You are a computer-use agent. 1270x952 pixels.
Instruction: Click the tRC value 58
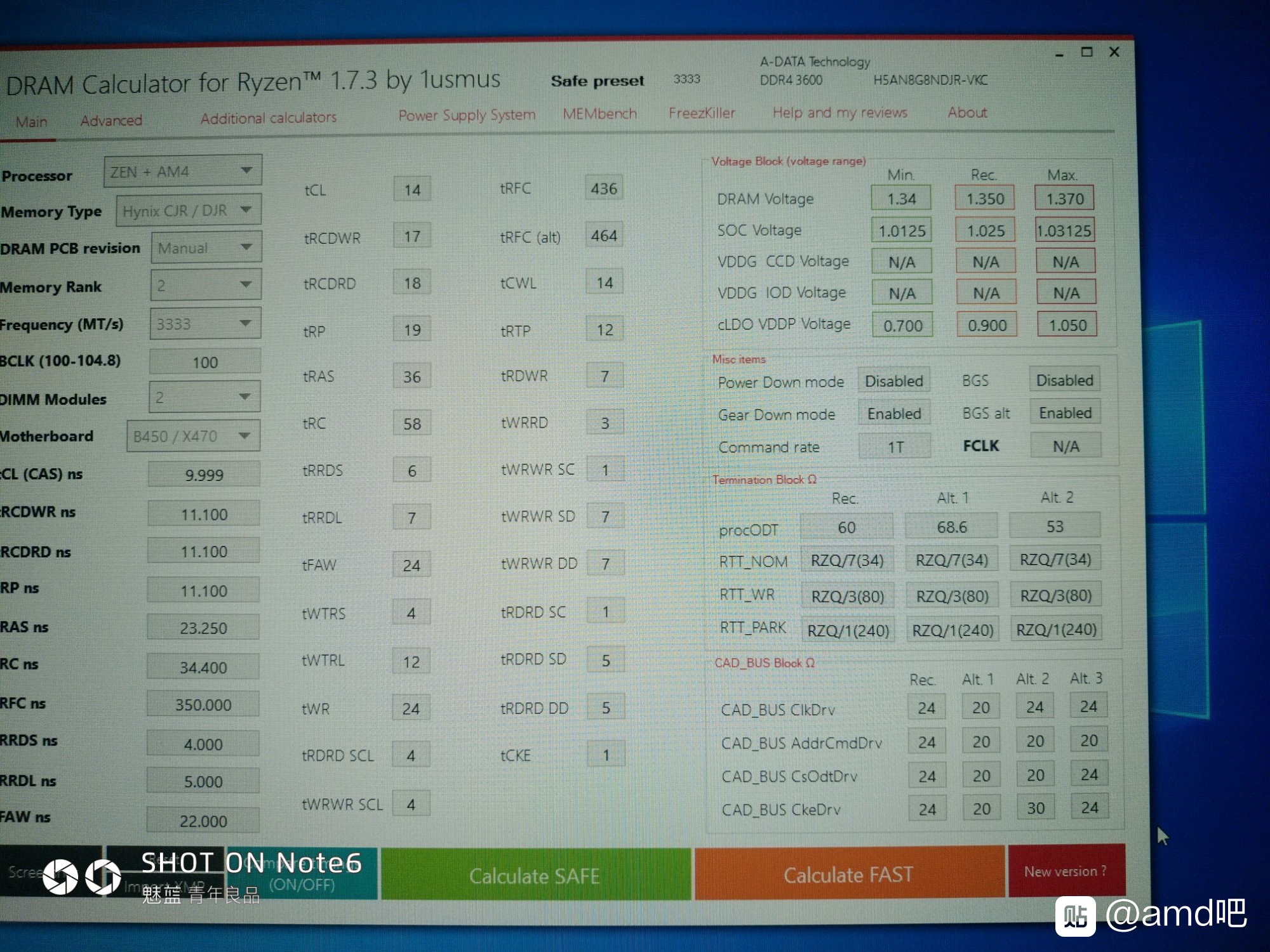(x=412, y=423)
